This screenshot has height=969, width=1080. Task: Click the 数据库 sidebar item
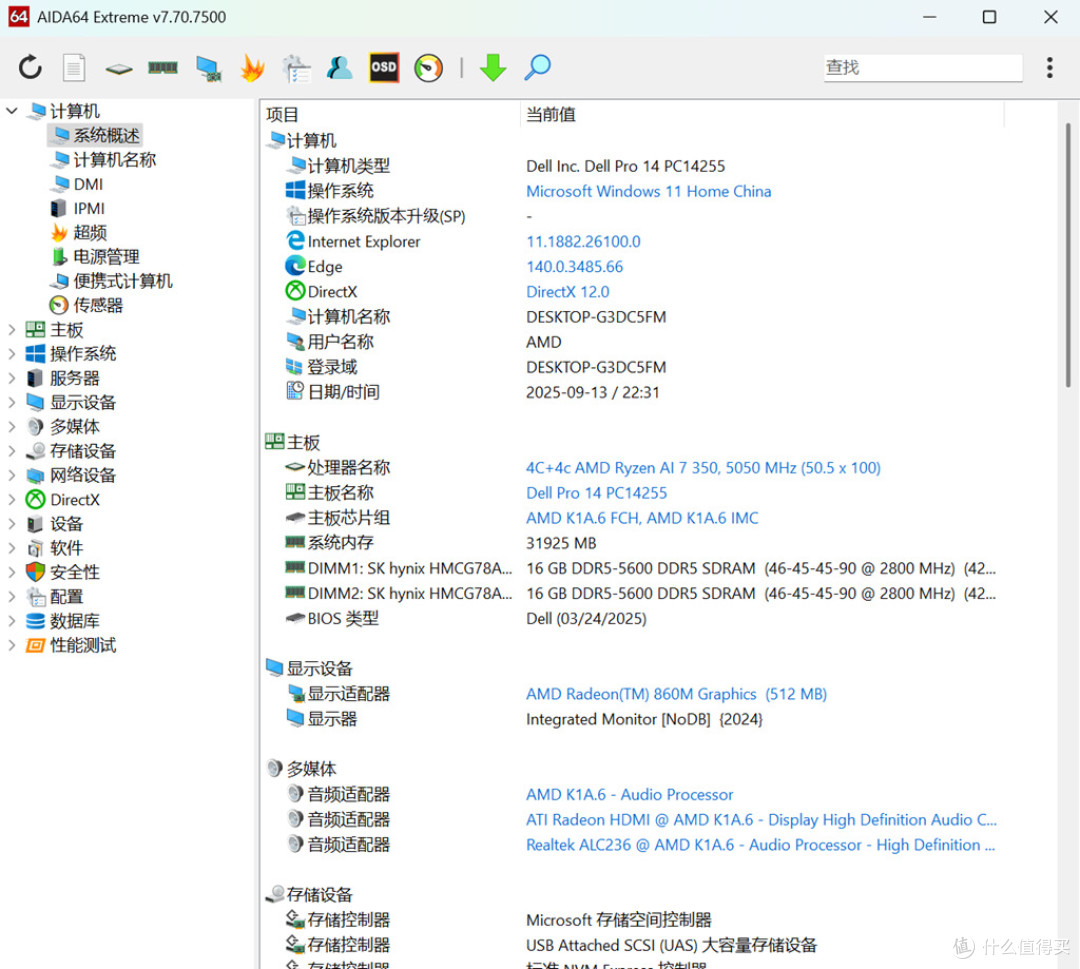click(x=63, y=621)
